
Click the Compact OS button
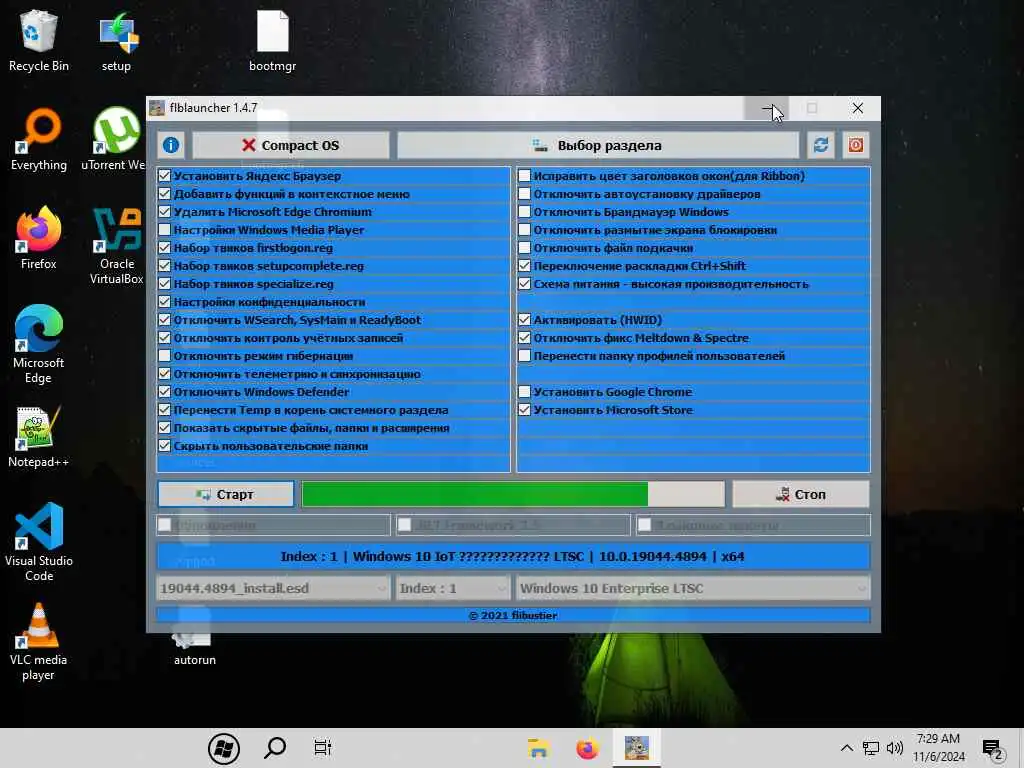click(291, 145)
